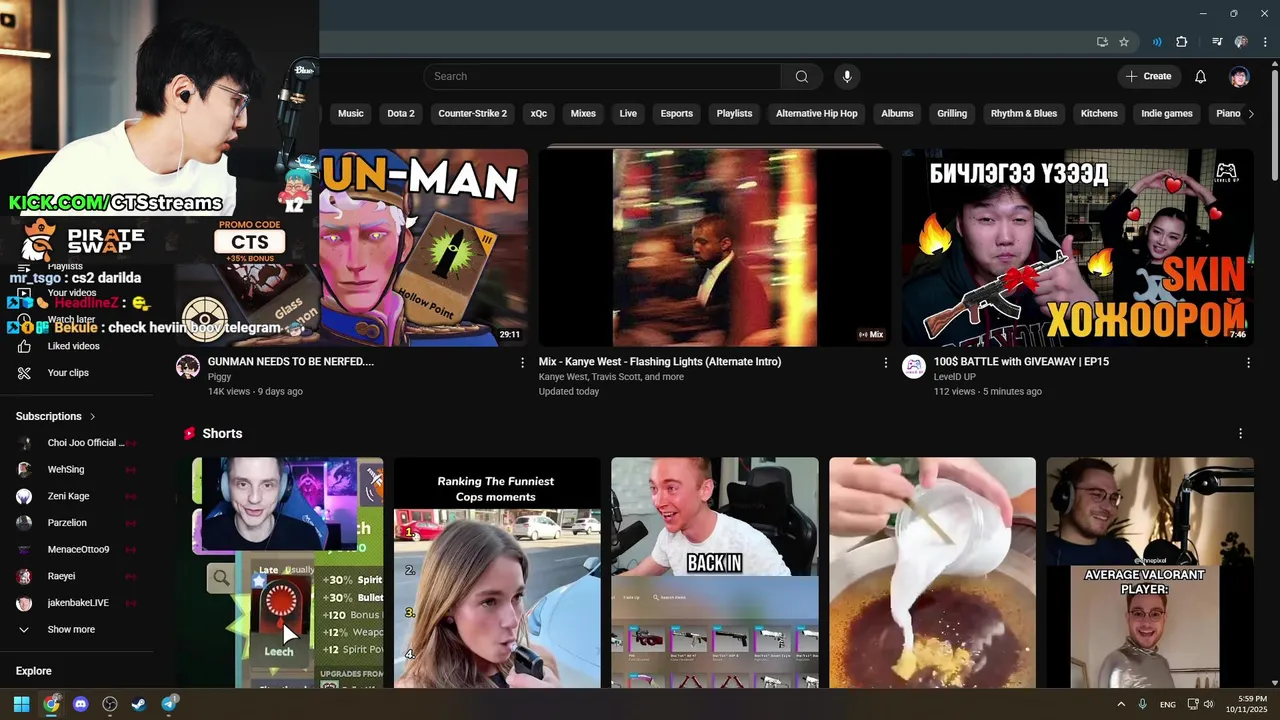Click the blue sound-wave extension icon

pos(1157,42)
